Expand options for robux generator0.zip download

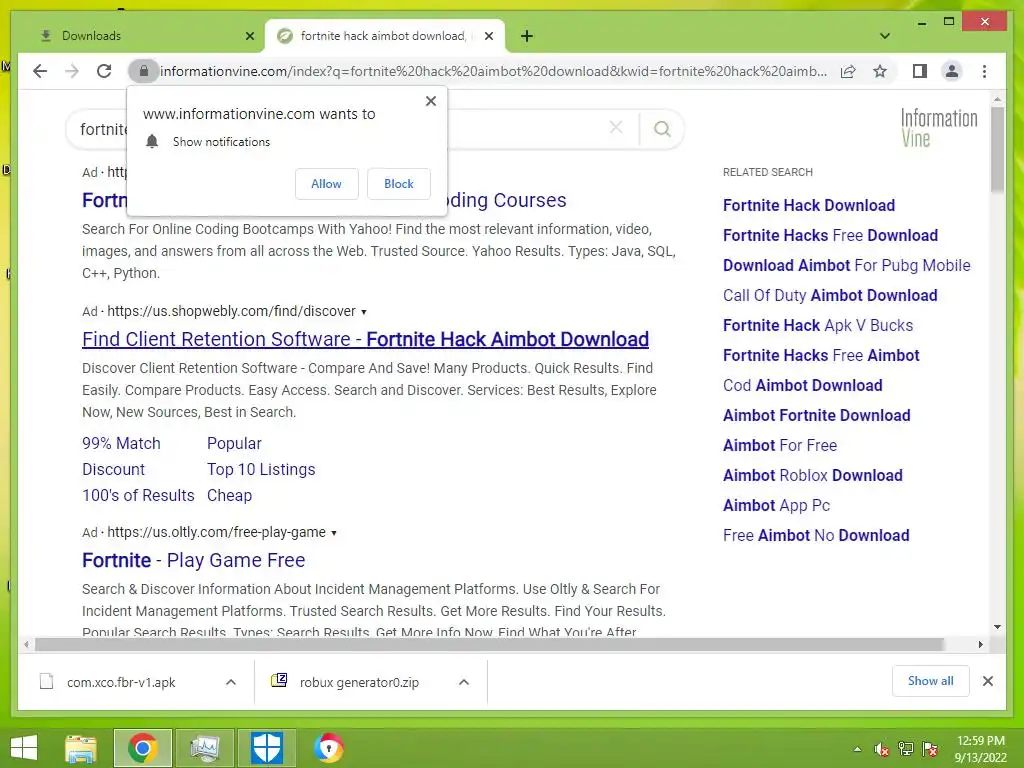click(464, 682)
